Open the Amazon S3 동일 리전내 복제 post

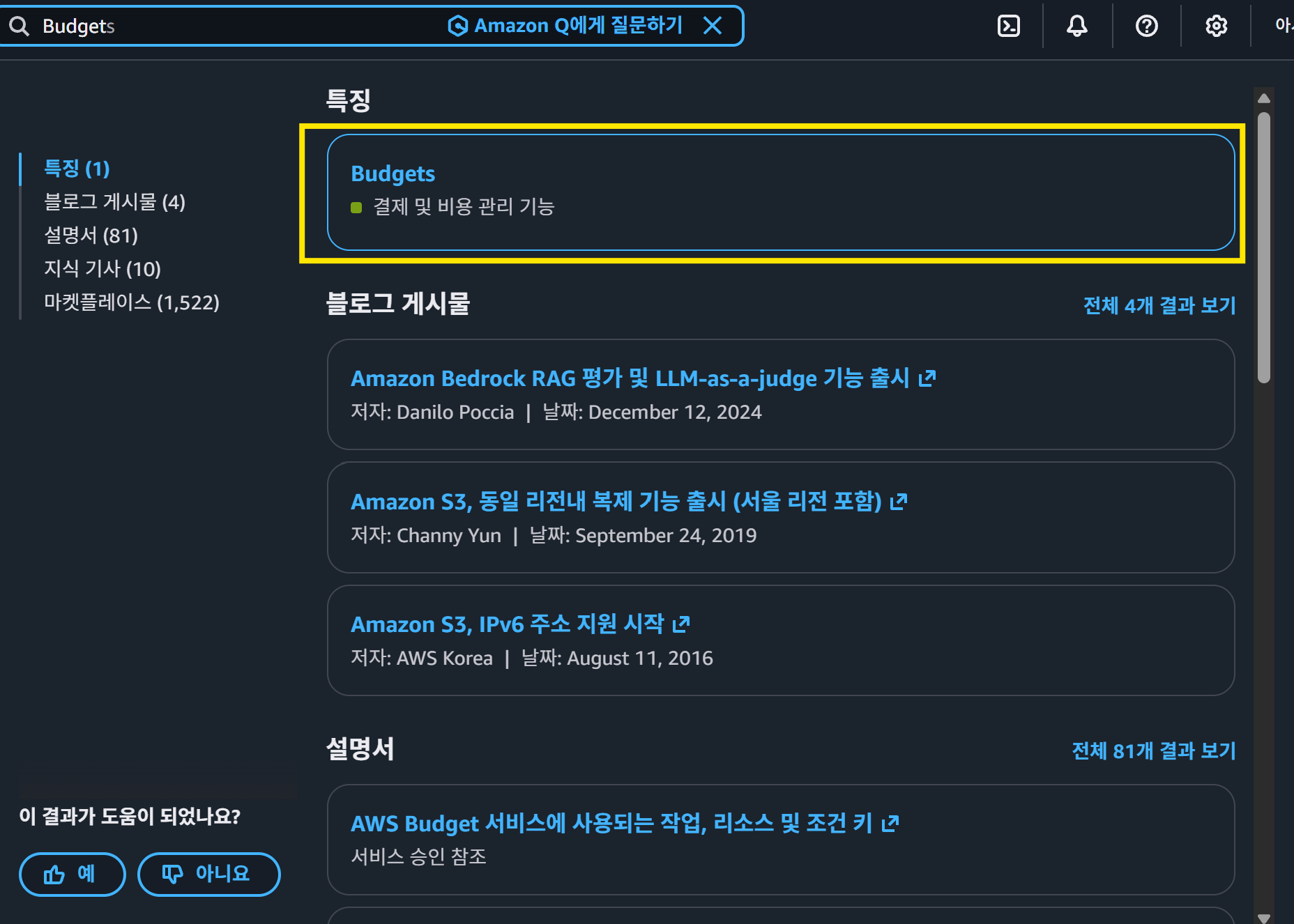tap(616, 502)
